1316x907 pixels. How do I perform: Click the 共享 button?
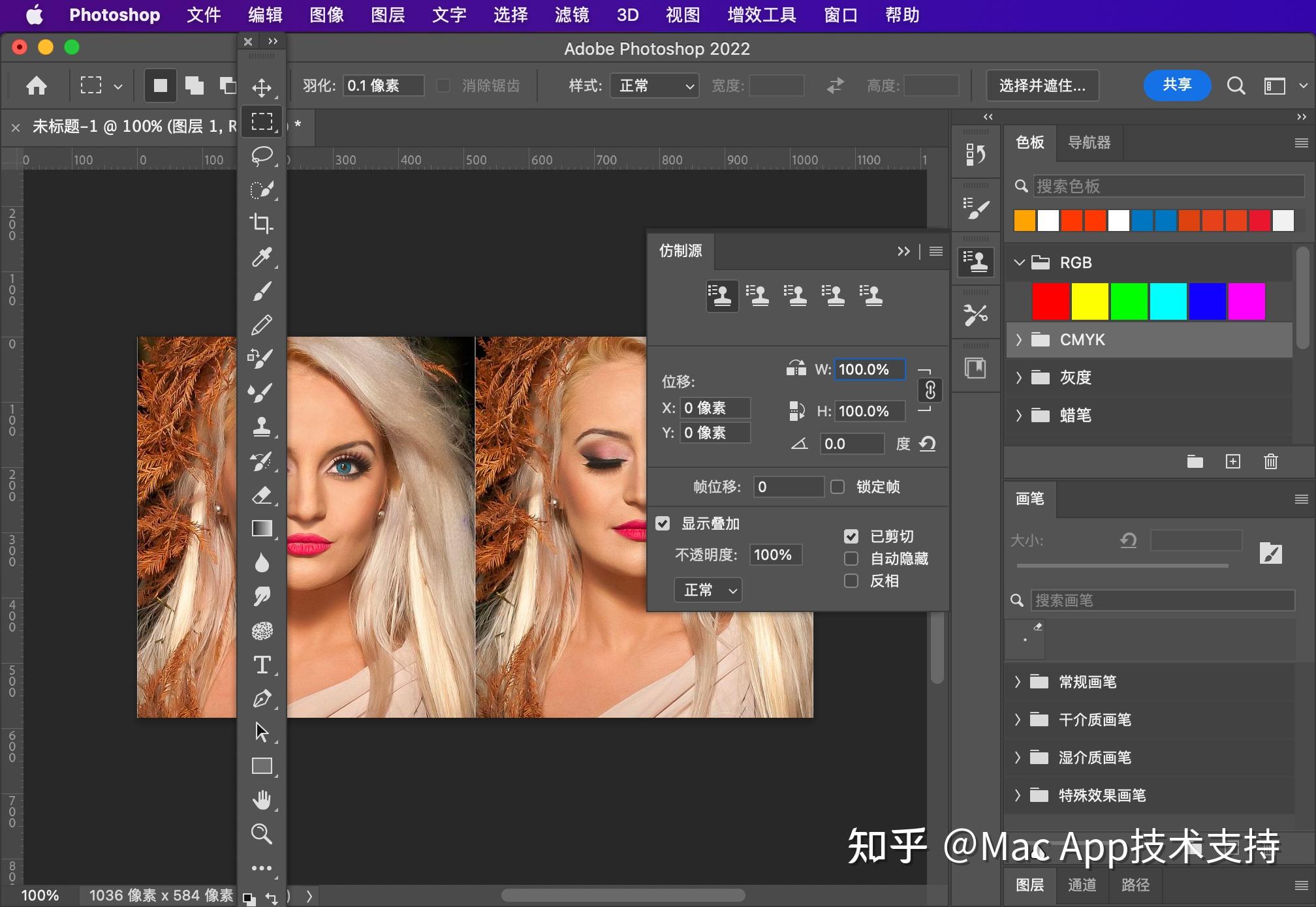tap(1177, 85)
